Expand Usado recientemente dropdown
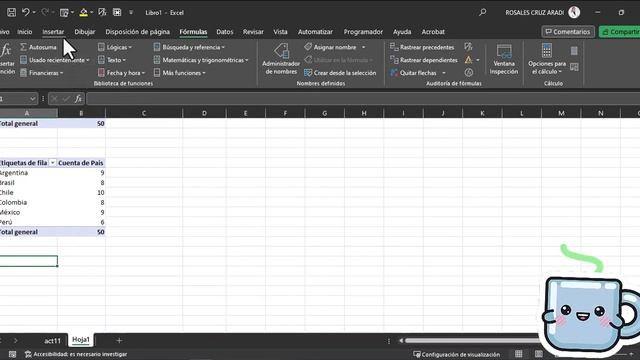The height and width of the screenshot is (360, 640). (x=55, y=60)
